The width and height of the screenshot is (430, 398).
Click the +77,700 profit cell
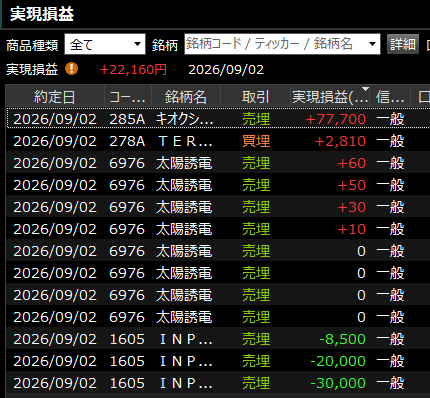click(336, 119)
